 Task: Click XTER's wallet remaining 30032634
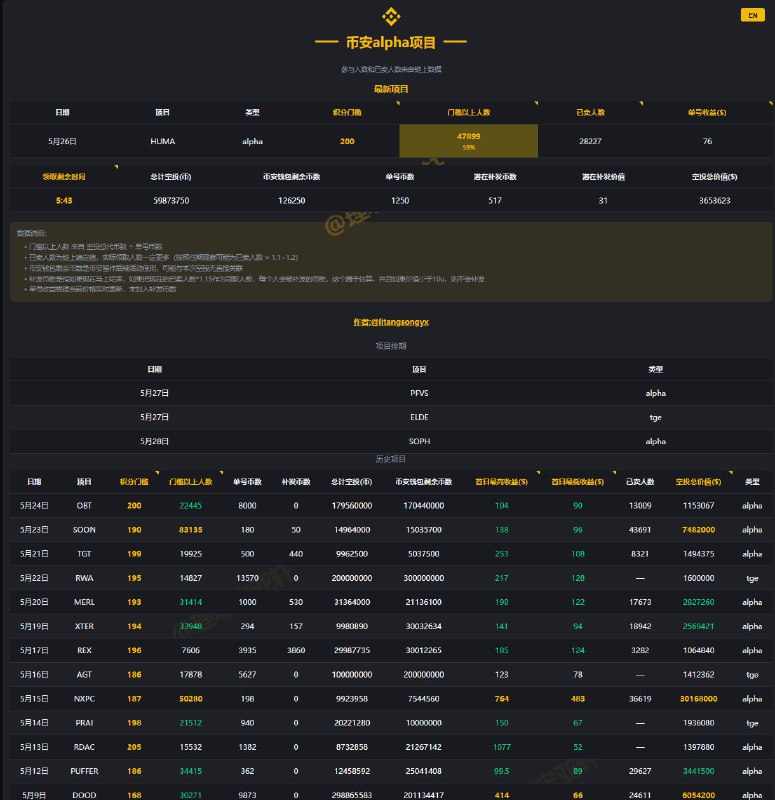click(x=423, y=627)
